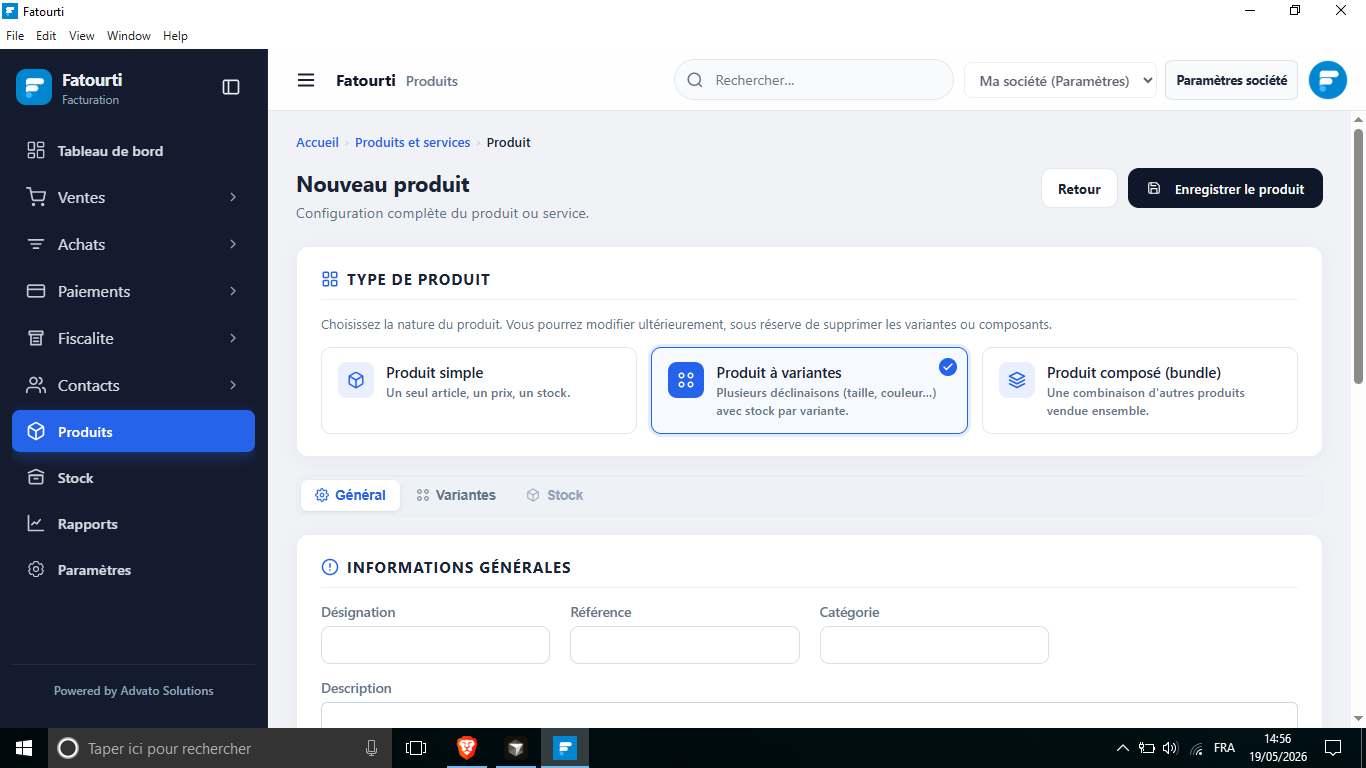Open the File menu
This screenshot has width=1366, height=768.
tap(15, 35)
